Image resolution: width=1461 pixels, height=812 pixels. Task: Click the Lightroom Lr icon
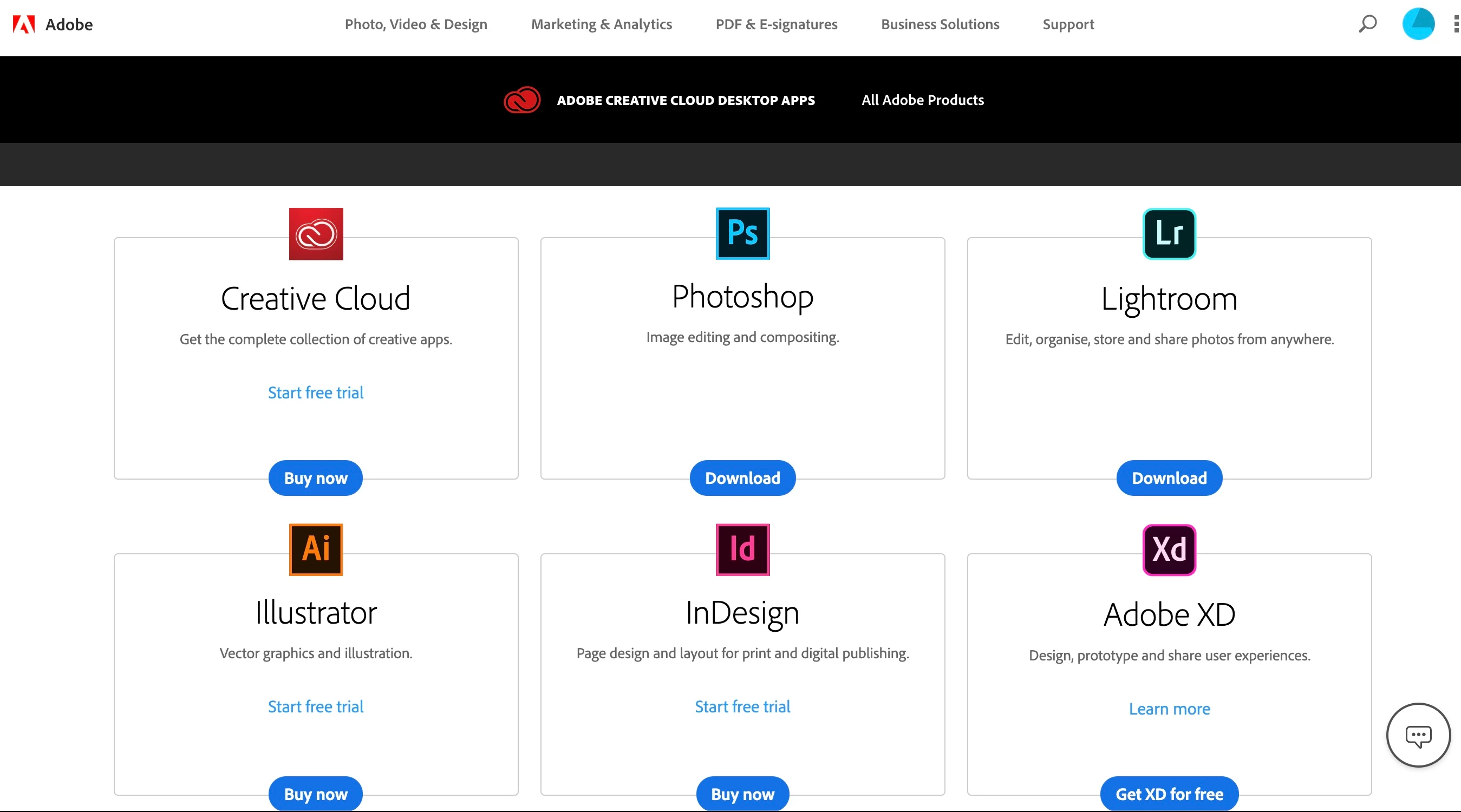coord(1169,234)
